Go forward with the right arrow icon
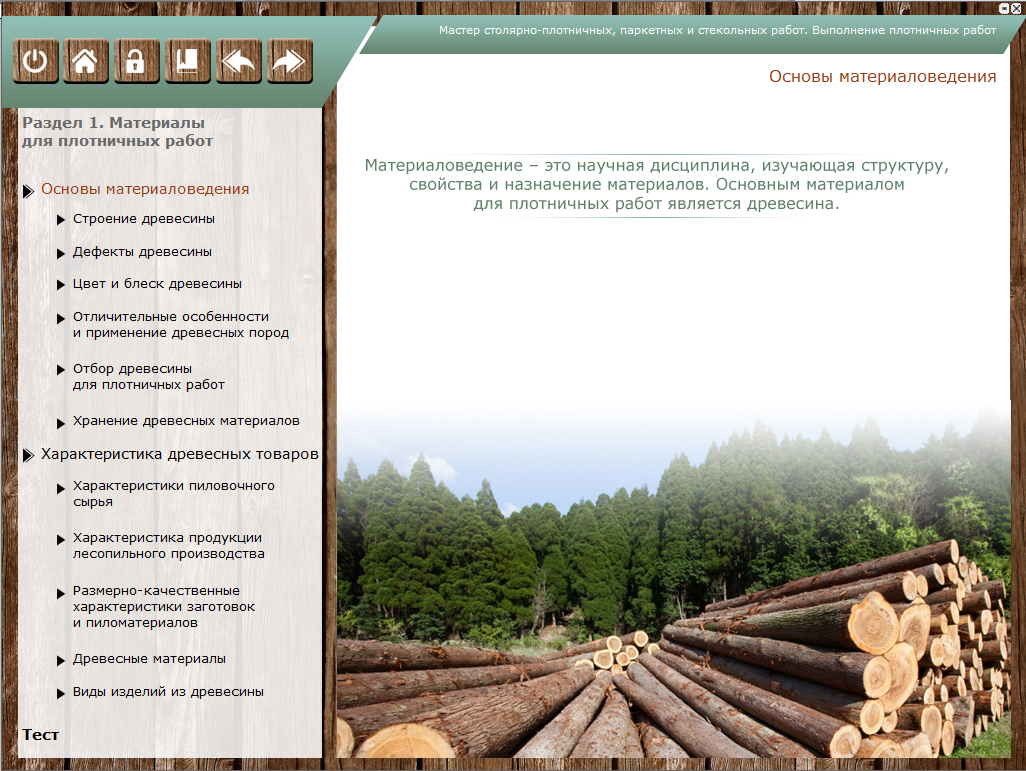Viewport: 1026px width, 771px height. 288,62
